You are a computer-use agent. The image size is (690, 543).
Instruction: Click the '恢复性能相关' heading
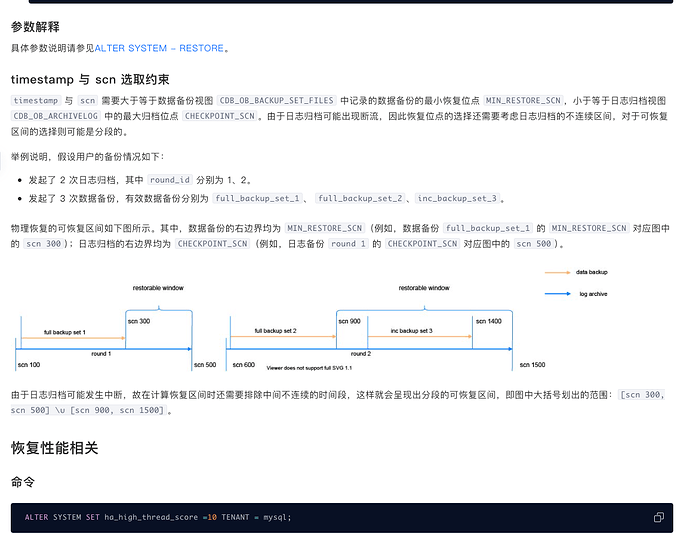tap(55, 448)
